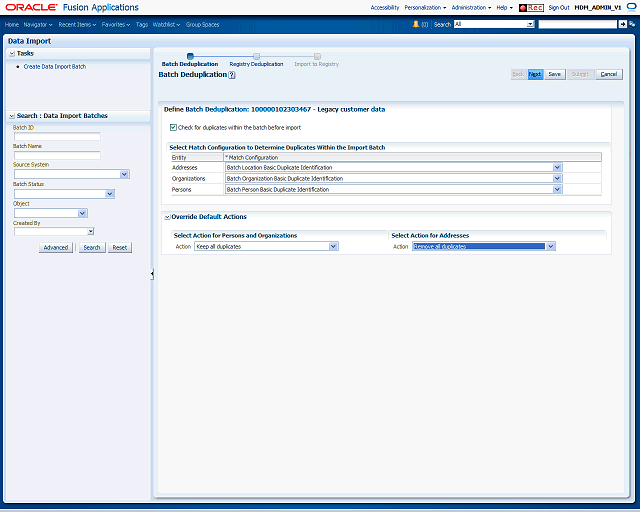Open Organizations match configuration dropdown
Image resolution: width=640 pixels, height=512 pixels.
[558, 178]
